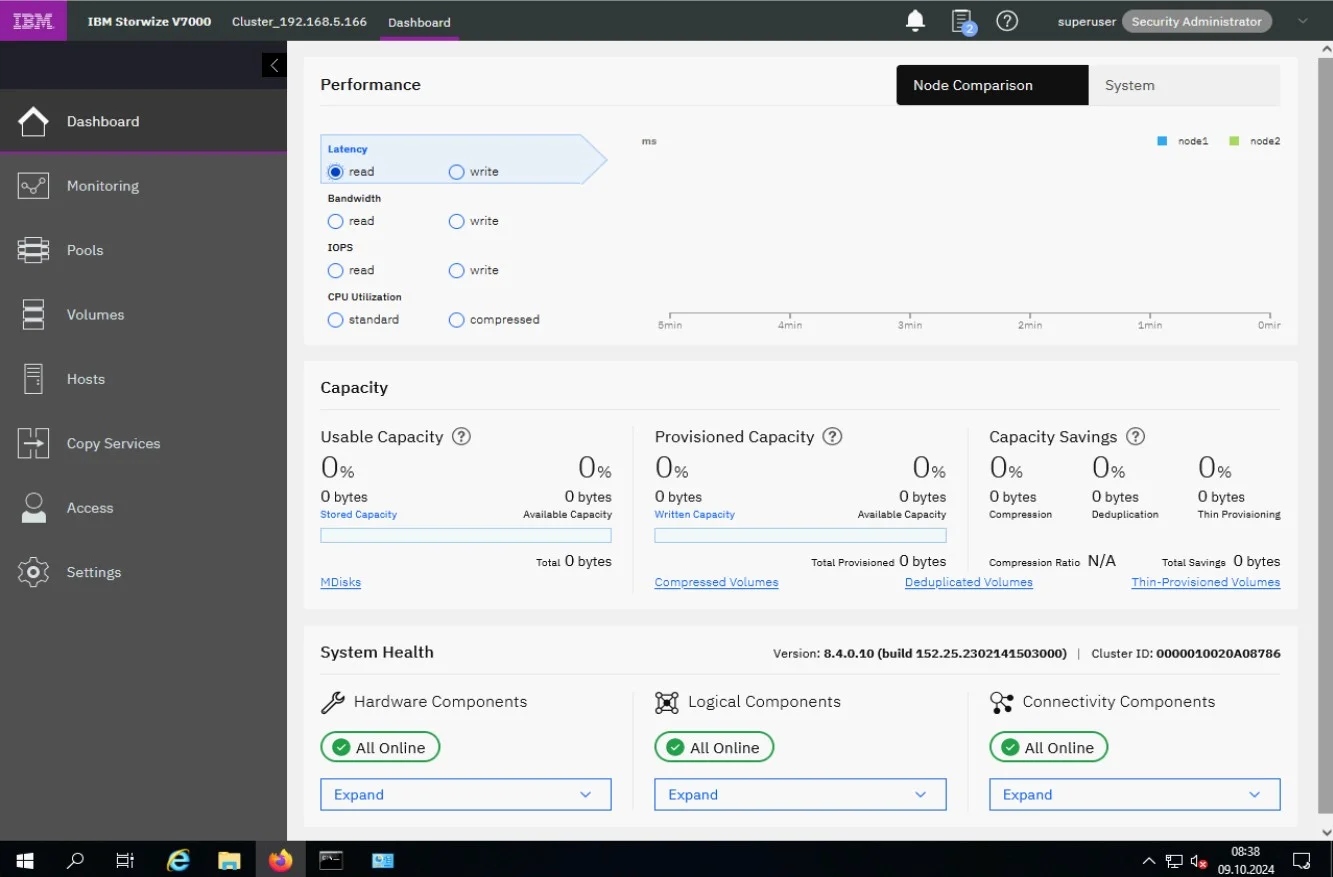The height and width of the screenshot is (877, 1333).
Task: Open the MDisks link
Action: click(340, 583)
